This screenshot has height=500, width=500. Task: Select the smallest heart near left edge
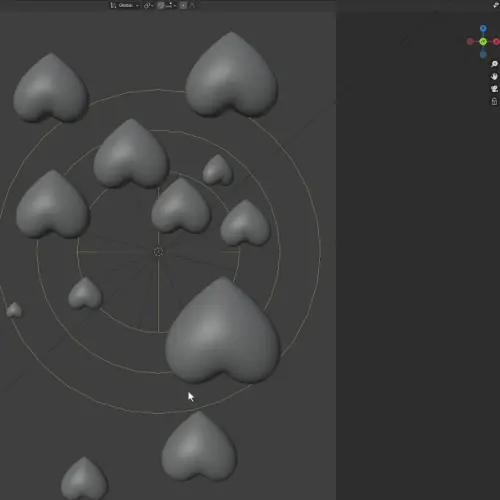point(14,310)
